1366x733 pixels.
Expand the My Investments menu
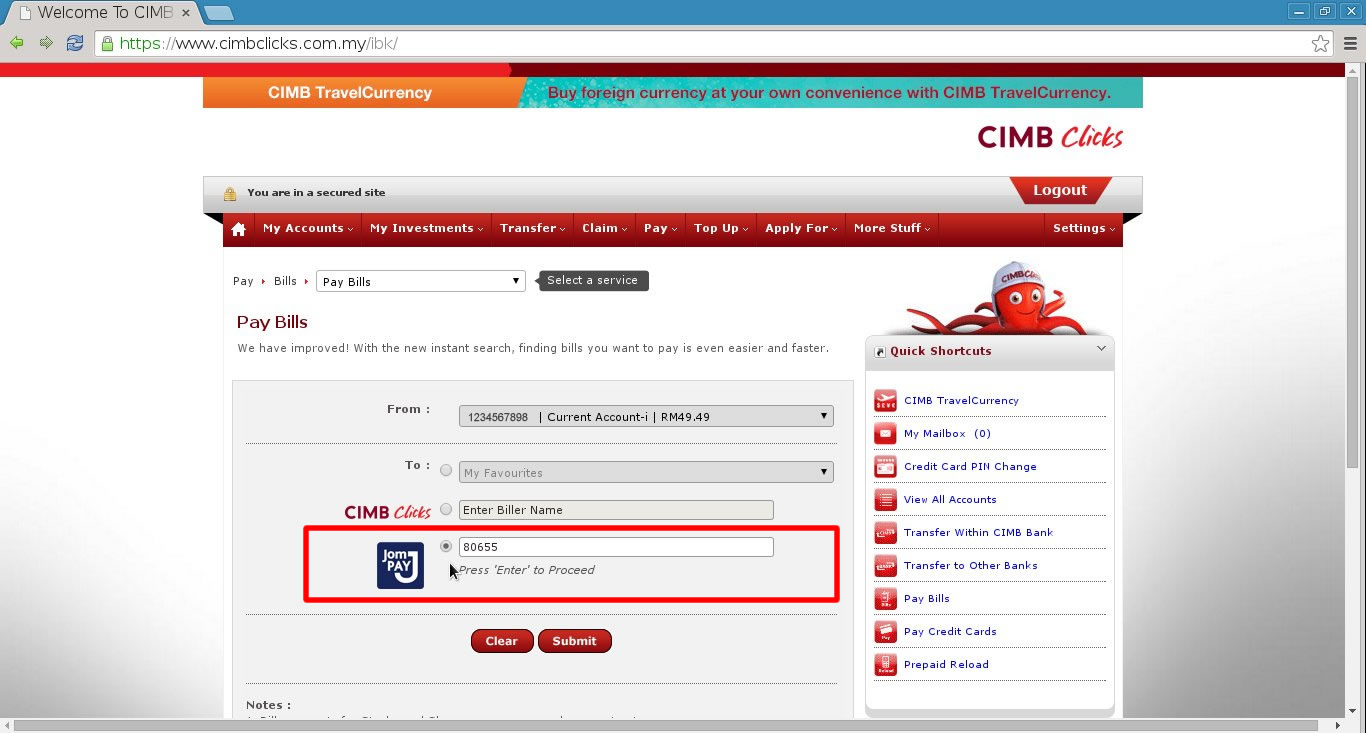[x=426, y=229]
